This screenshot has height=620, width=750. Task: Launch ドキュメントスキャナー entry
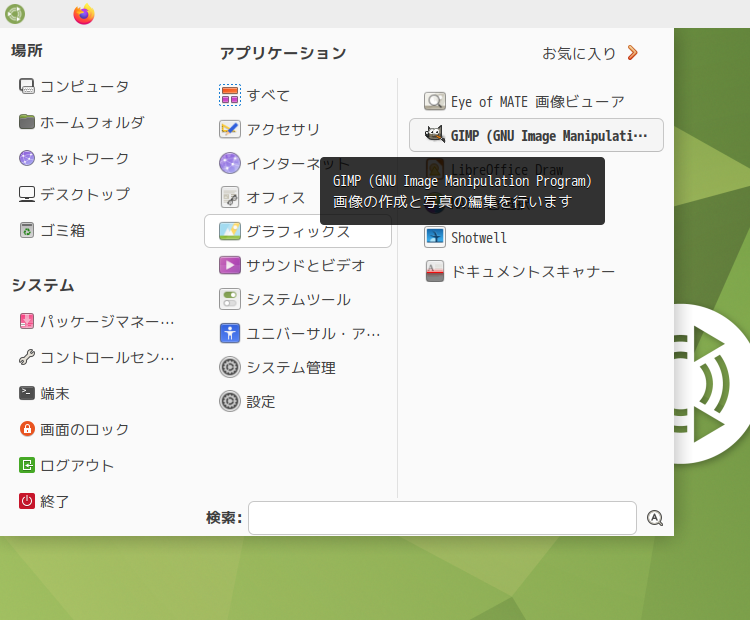point(533,271)
